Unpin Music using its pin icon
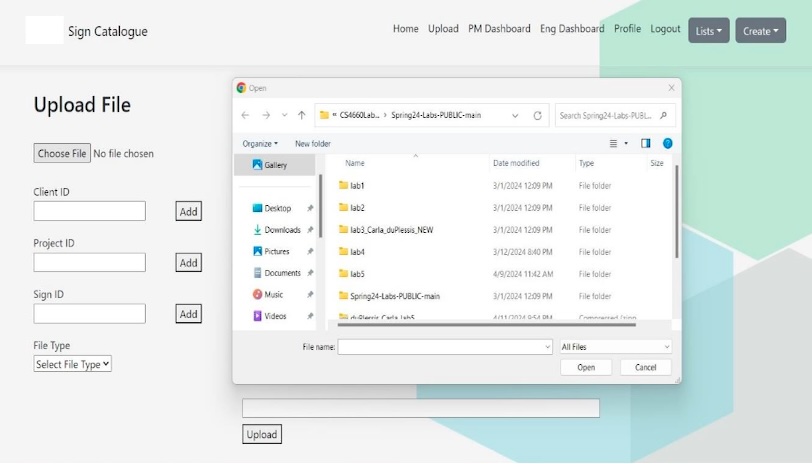Viewport: 812px width, 464px height. (310, 295)
